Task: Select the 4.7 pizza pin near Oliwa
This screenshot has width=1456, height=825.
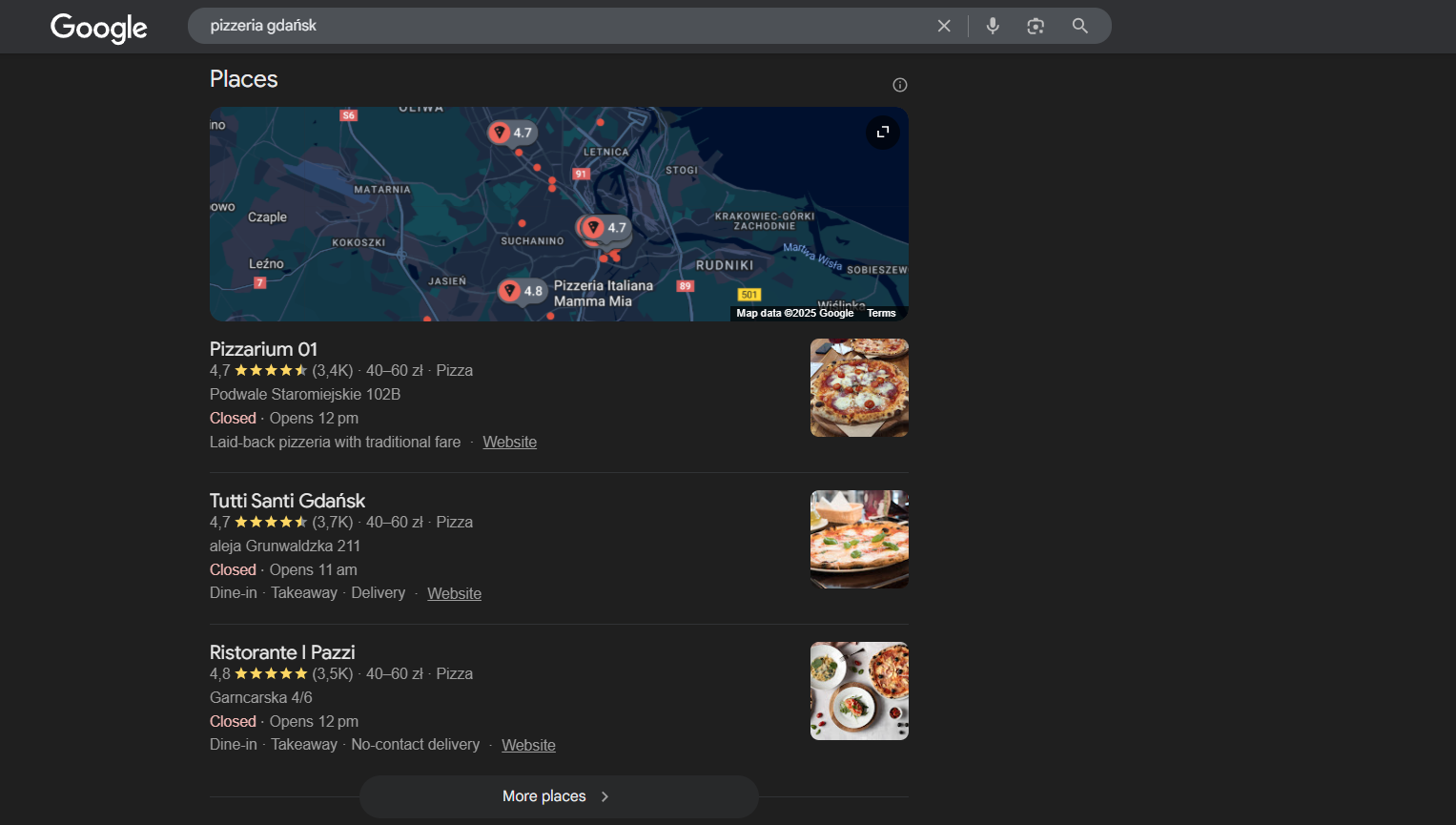Action: 512,133
